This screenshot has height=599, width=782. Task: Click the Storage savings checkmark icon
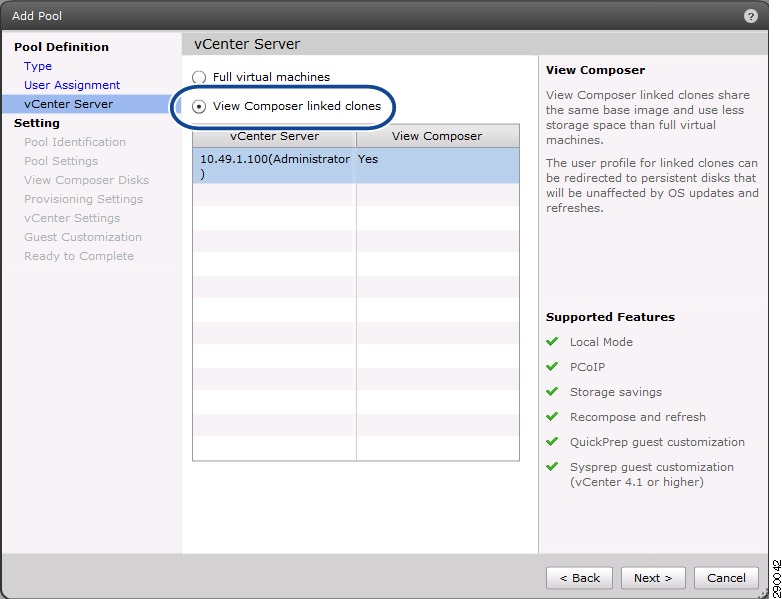point(552,392)
